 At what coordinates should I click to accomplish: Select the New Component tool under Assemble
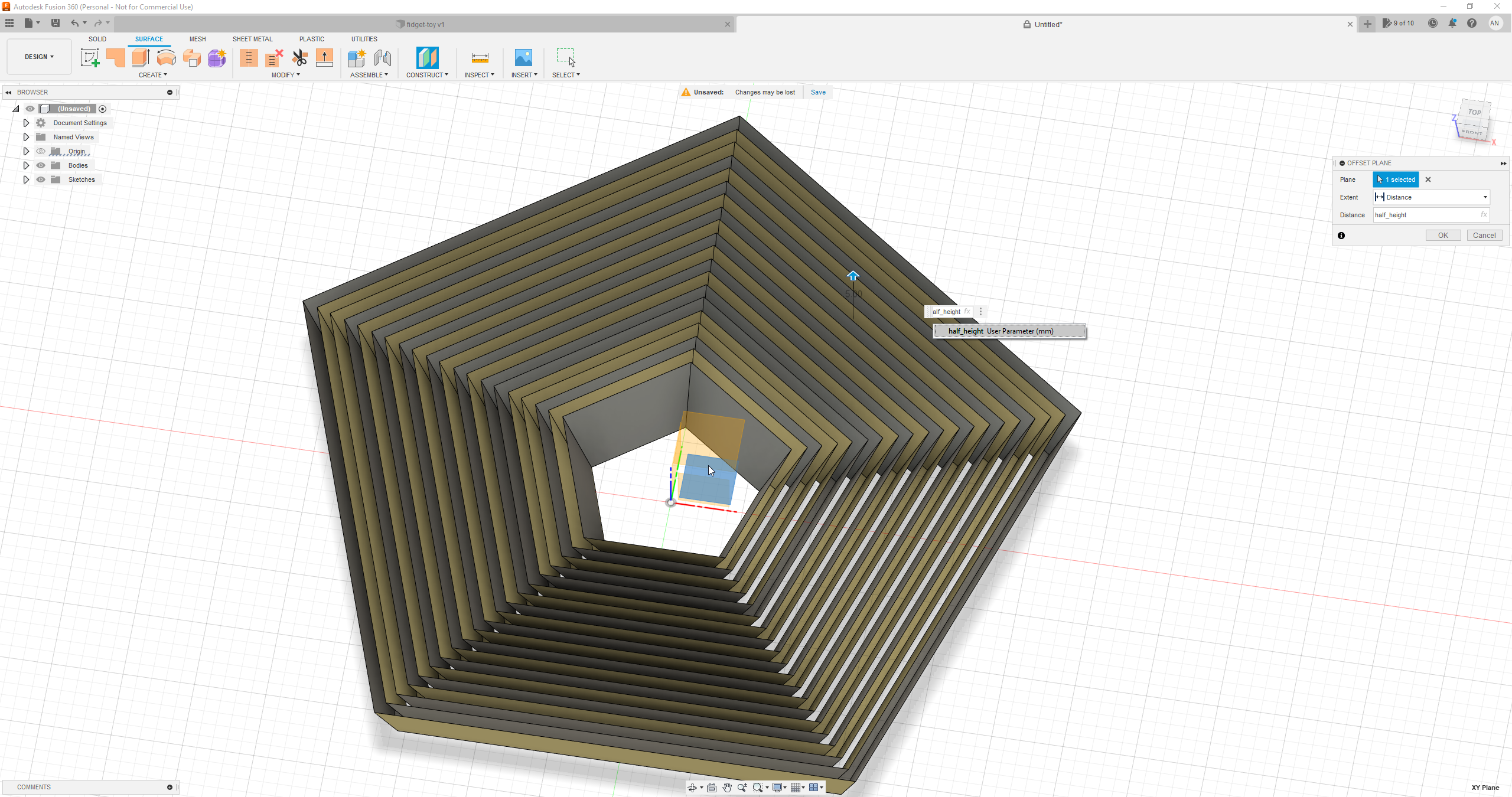(x=356, y=57)
